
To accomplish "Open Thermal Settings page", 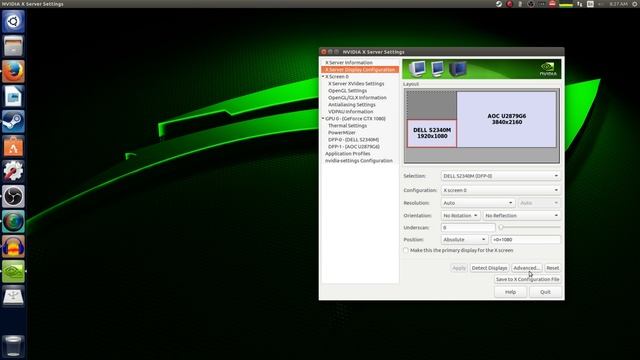I will 347,125.
